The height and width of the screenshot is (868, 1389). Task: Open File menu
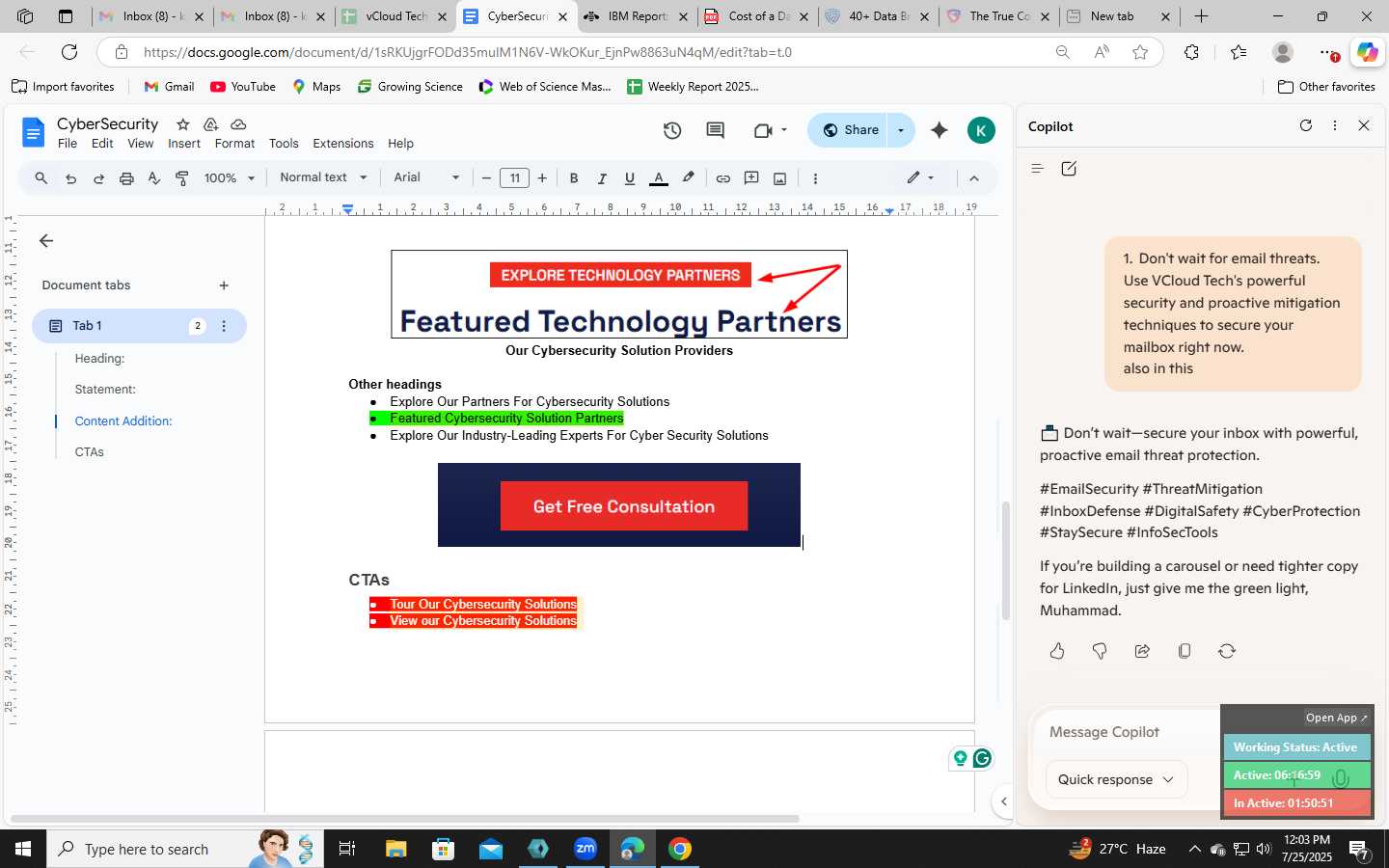[68, 144]
